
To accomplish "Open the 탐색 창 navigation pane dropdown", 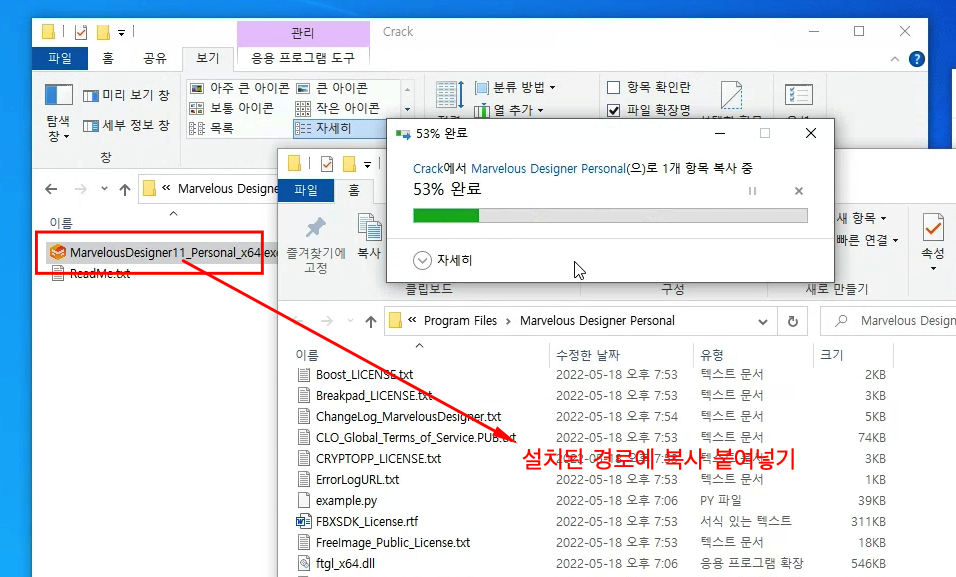I will [x=59, y=113].
